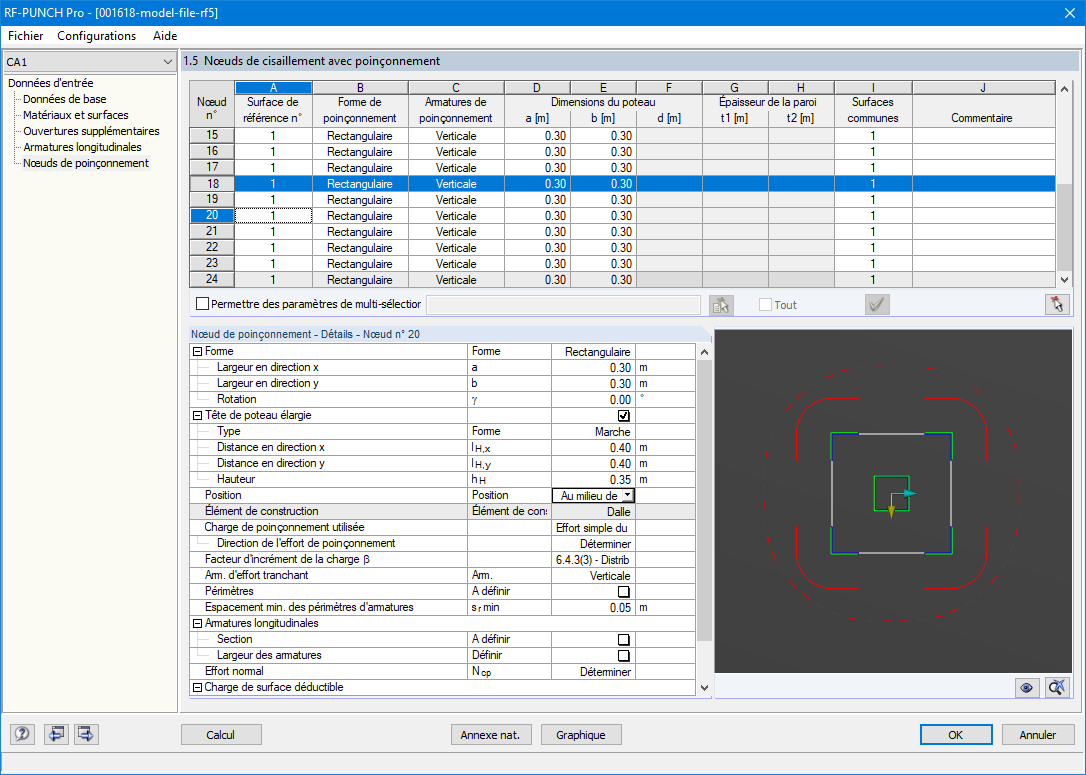
Task: Uncheck Tête de poteau élargie checkbox
Action: point(623,416)
